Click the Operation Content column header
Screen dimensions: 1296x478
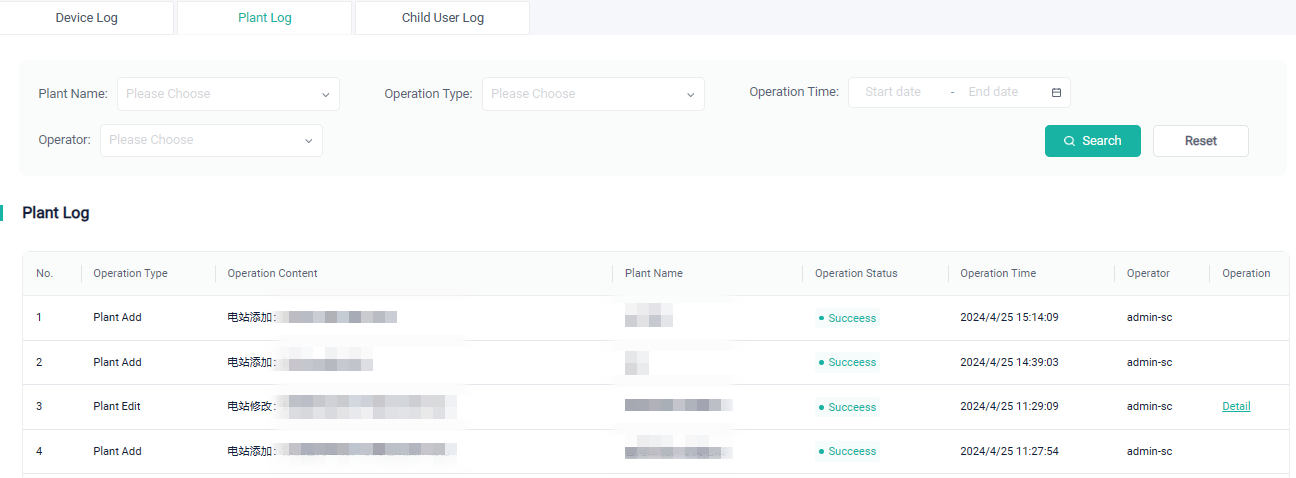[x=272, y=273]
